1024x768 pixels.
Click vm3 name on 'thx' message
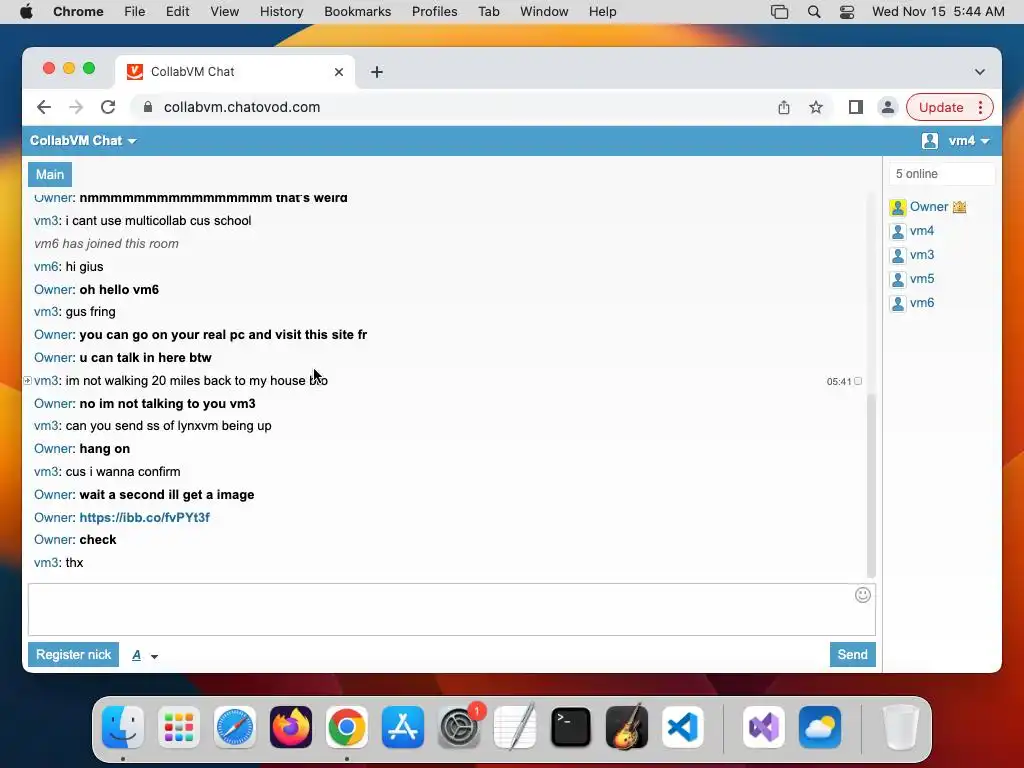(46, 562)
